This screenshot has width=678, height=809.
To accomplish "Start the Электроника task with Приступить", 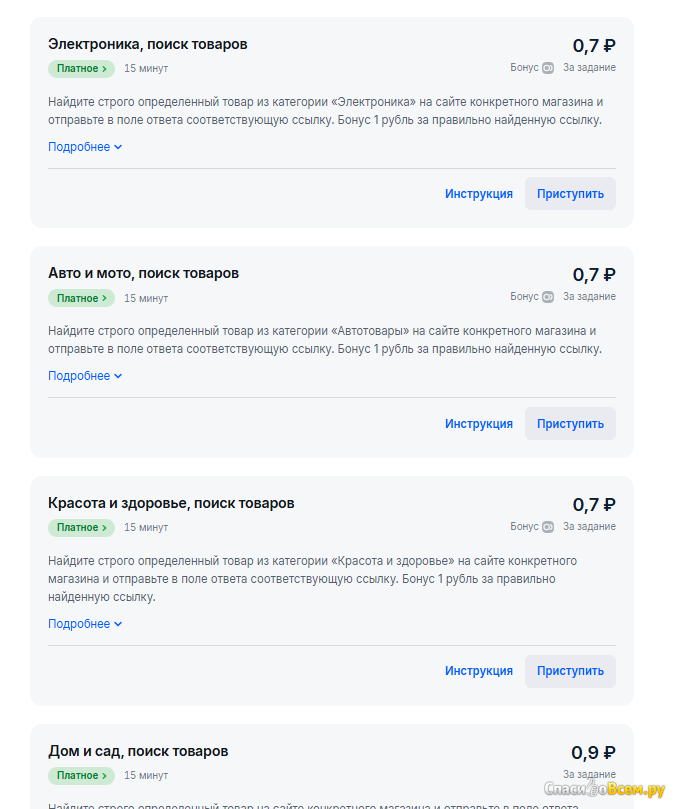I will [x=570, y=194].
